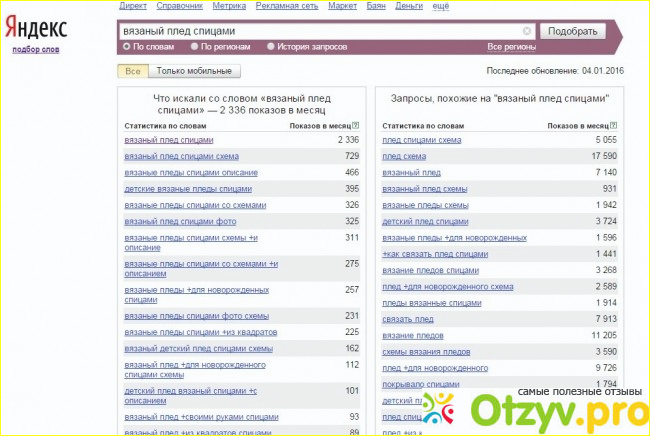650x436 pixels.
Task: Select the 'По регионам' radio button
Action: 194,46
